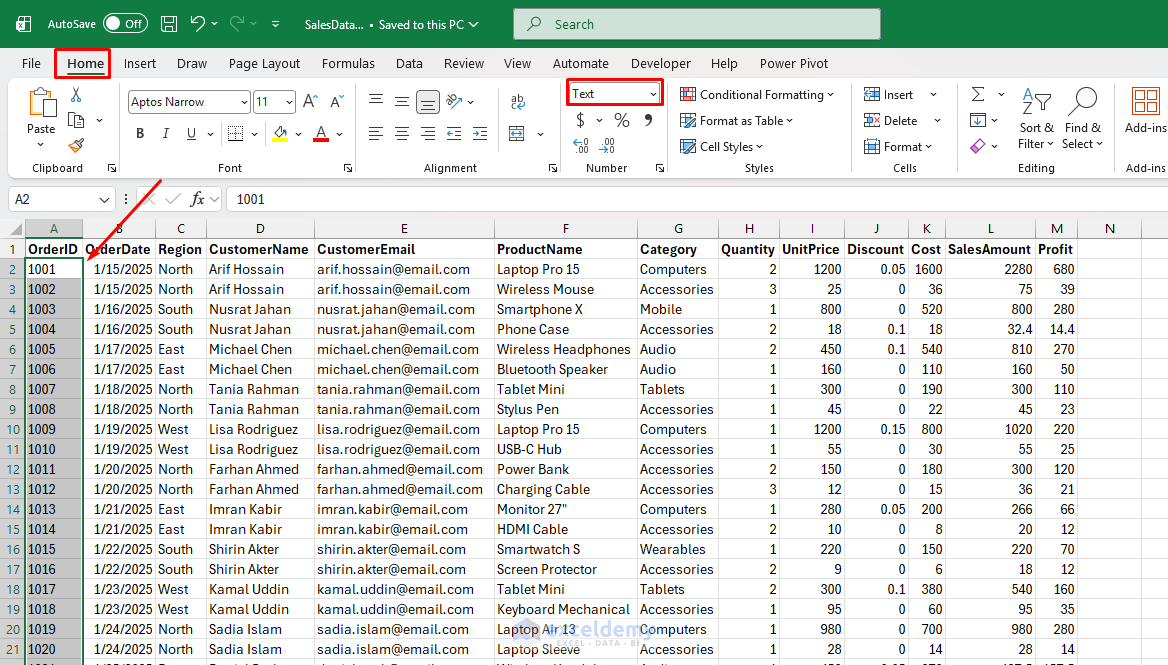The width and height of the screenshot is (1168, 665).
Task: Click the Undo arrow icon
Action: [x=197, y=24]
